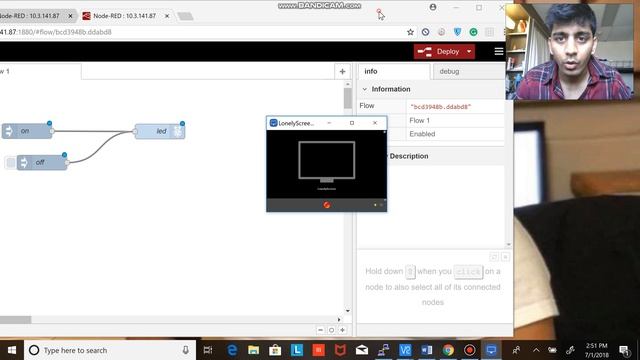
Task: Open Microsoft Edge from the taskbar
Action: pyautogui.click(x=232, y=350)
